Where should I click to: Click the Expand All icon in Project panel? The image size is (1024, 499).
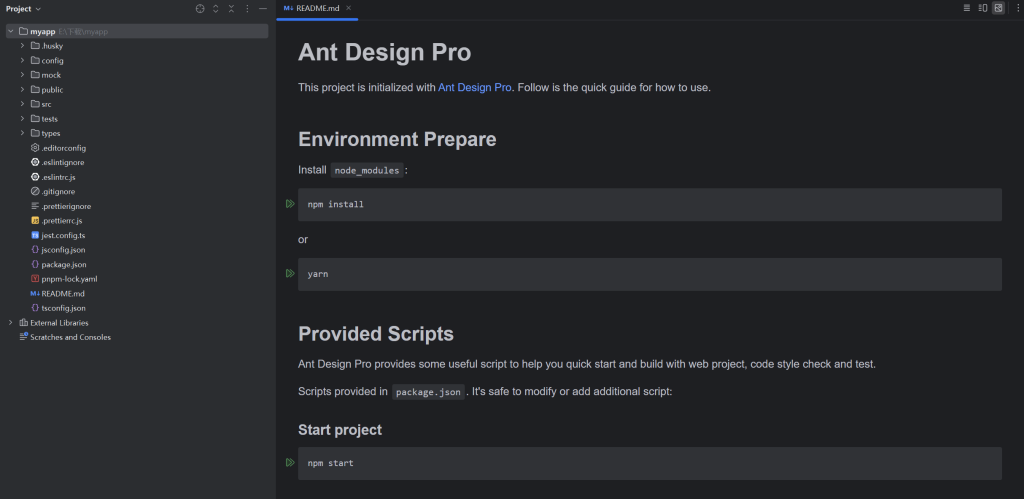pyautogui.click(x=216, y=8)
